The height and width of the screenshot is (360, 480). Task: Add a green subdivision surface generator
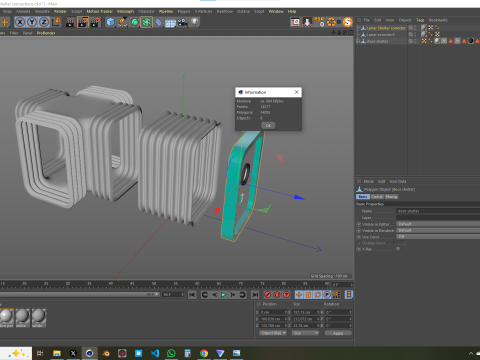click(134, 22)
